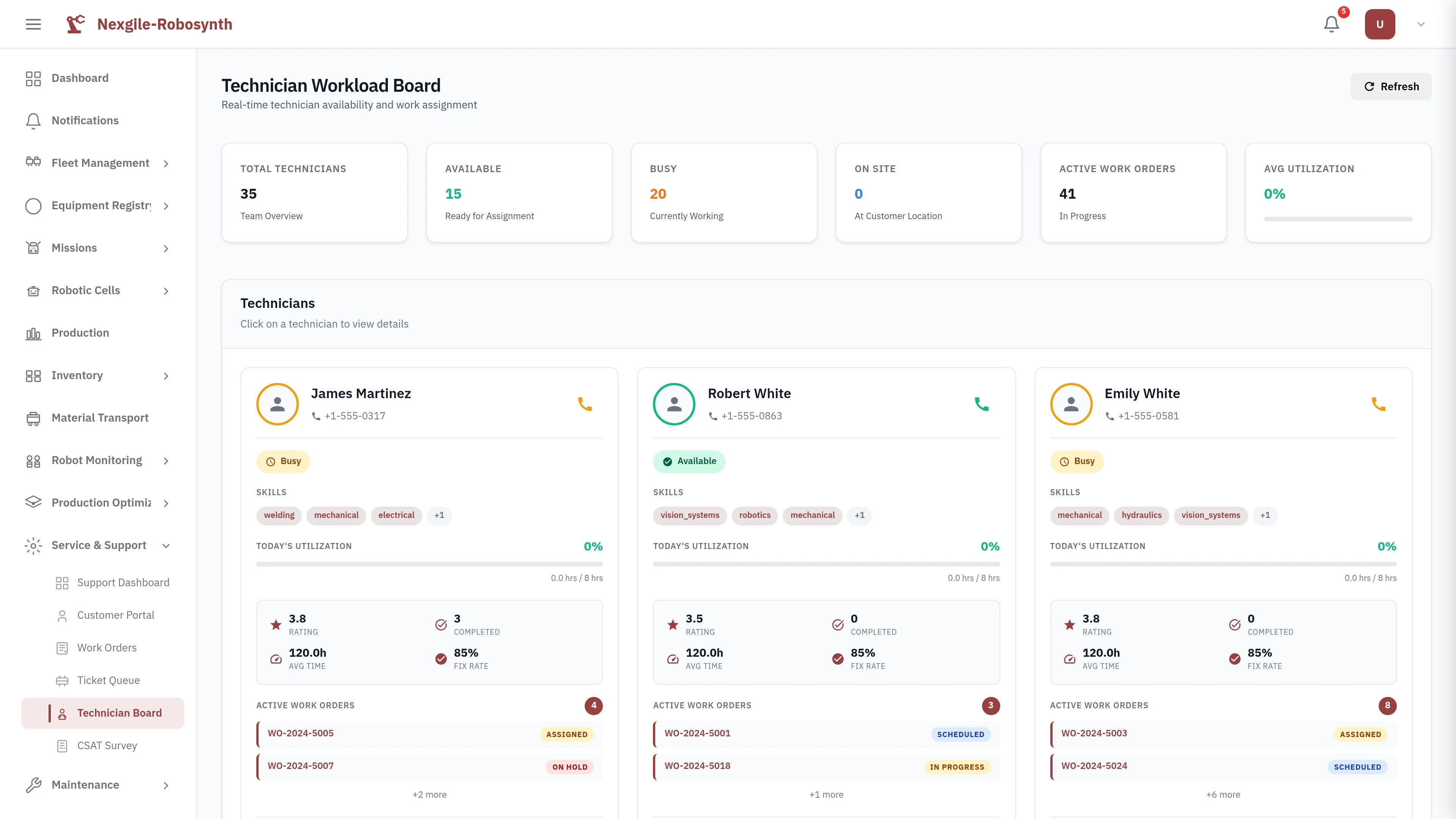Click Emily White's call phone icon

click(x=1378, y=404)
